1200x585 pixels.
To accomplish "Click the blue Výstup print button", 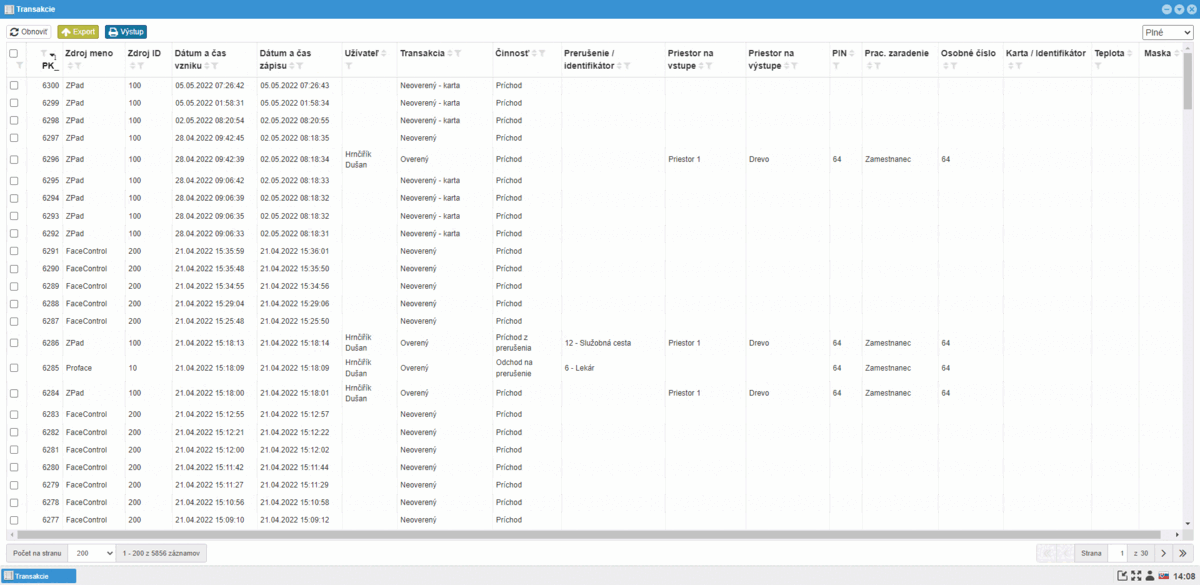I will (126, 32).
